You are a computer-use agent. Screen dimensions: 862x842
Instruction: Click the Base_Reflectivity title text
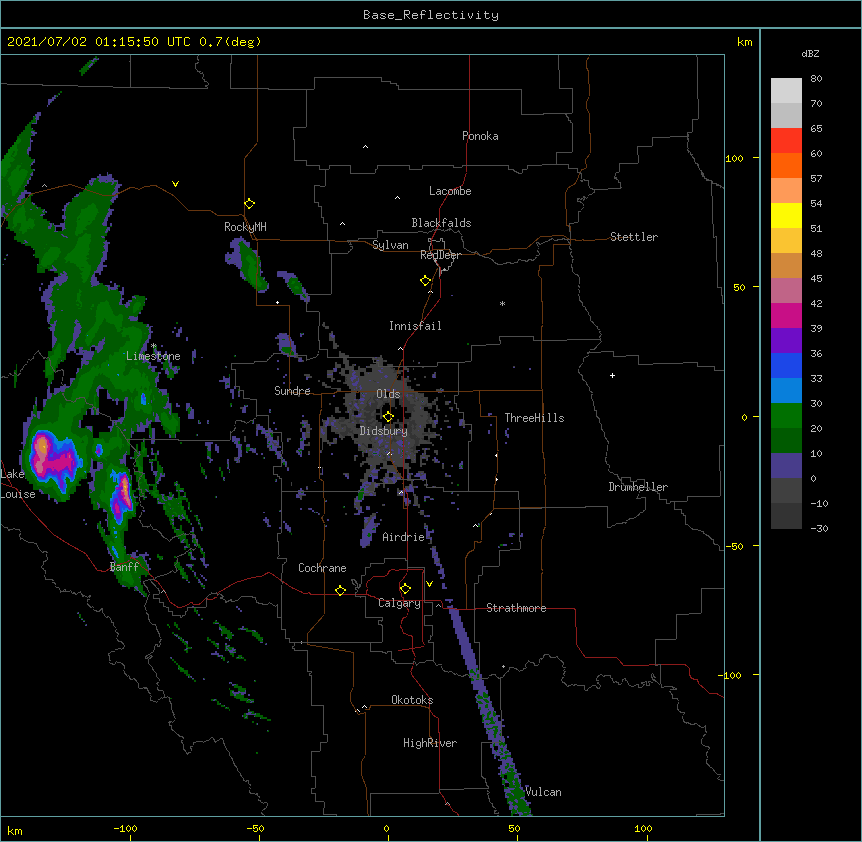(x=431, y=15)
